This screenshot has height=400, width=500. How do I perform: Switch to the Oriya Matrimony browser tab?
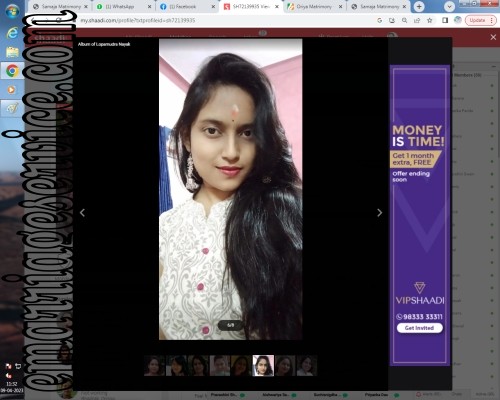coord(315,7)
